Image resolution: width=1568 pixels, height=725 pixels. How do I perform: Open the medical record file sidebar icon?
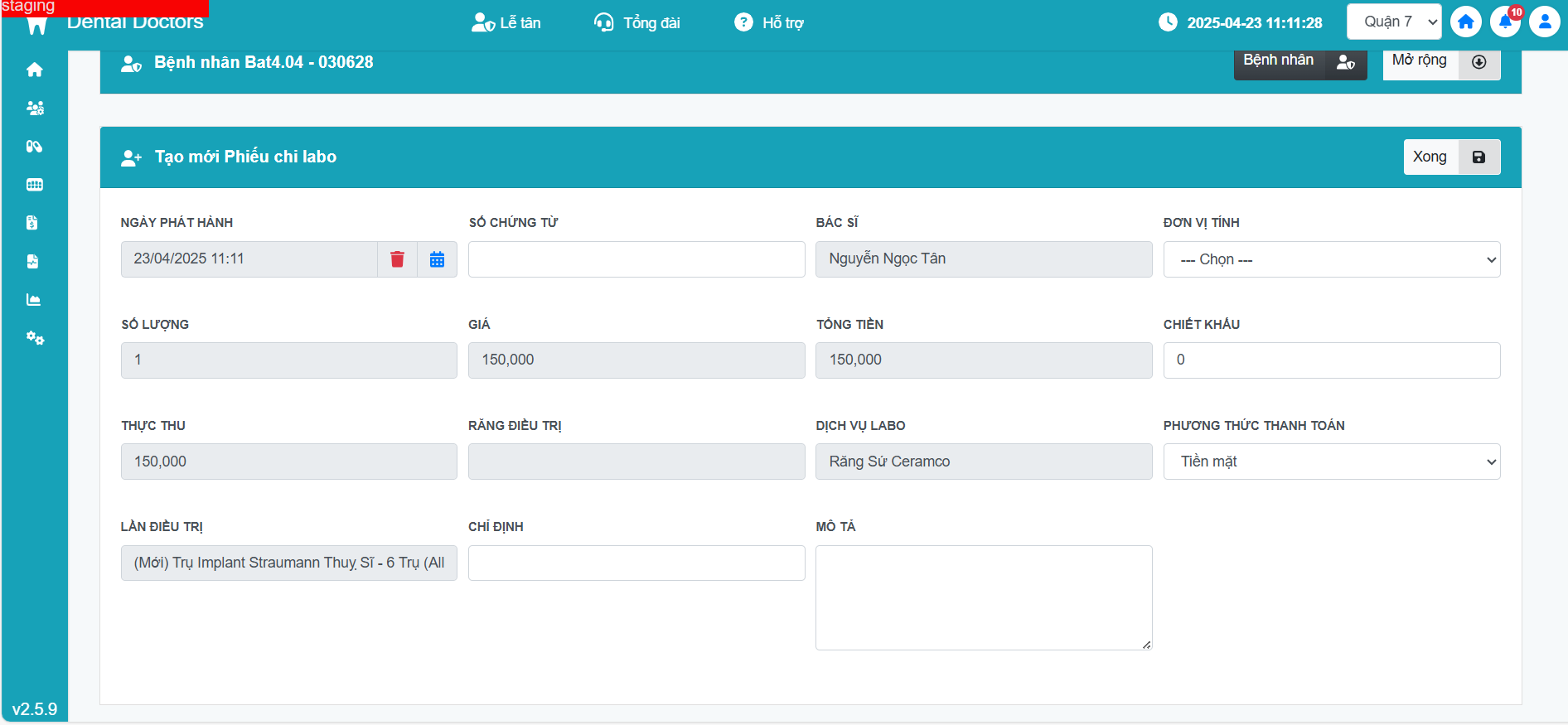pyautogui.click(x=33, y=262)
